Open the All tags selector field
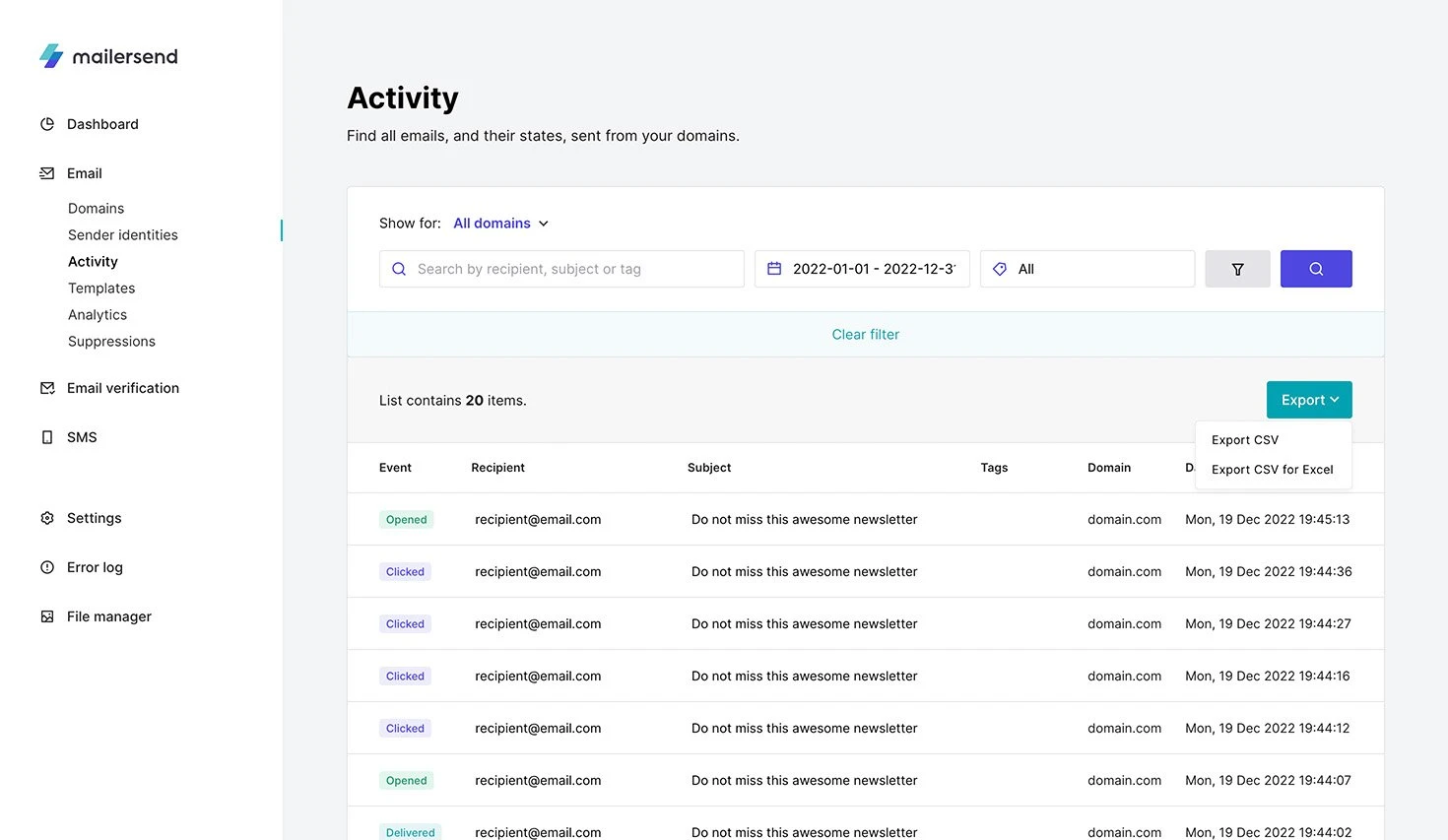Screen dimensions: 1448x840 coord(1086,269)
